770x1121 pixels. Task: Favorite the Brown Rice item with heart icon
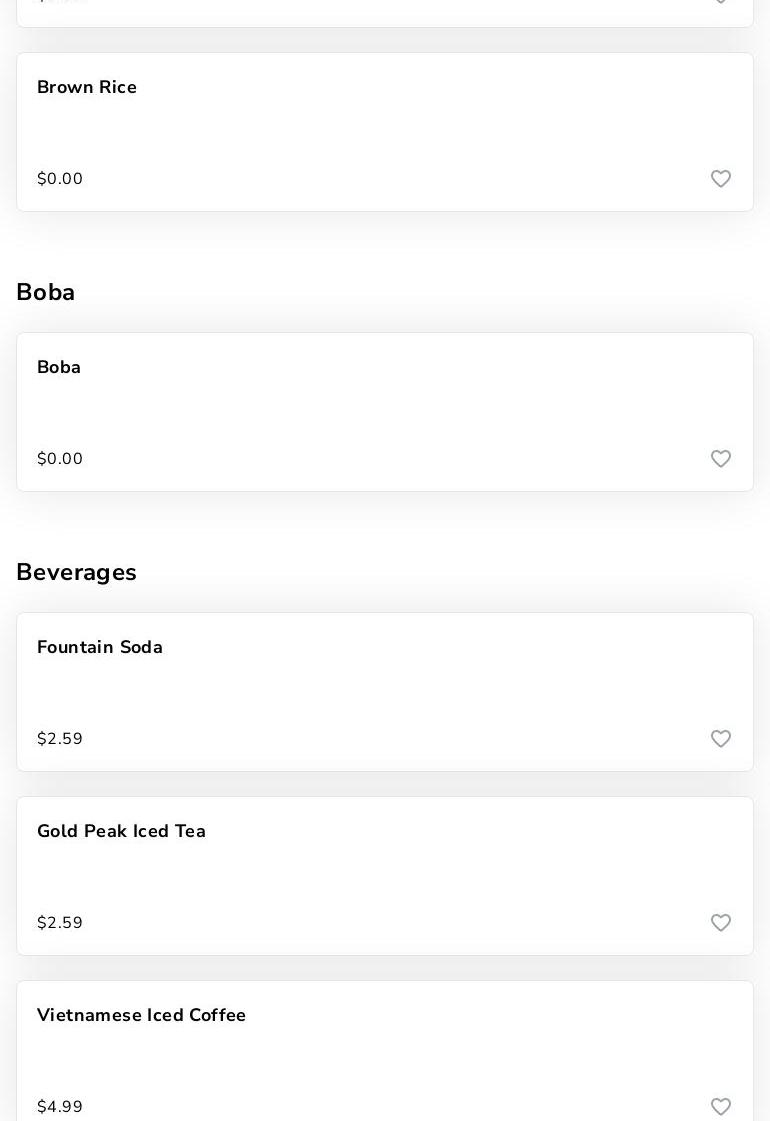(x=721, y=179)
